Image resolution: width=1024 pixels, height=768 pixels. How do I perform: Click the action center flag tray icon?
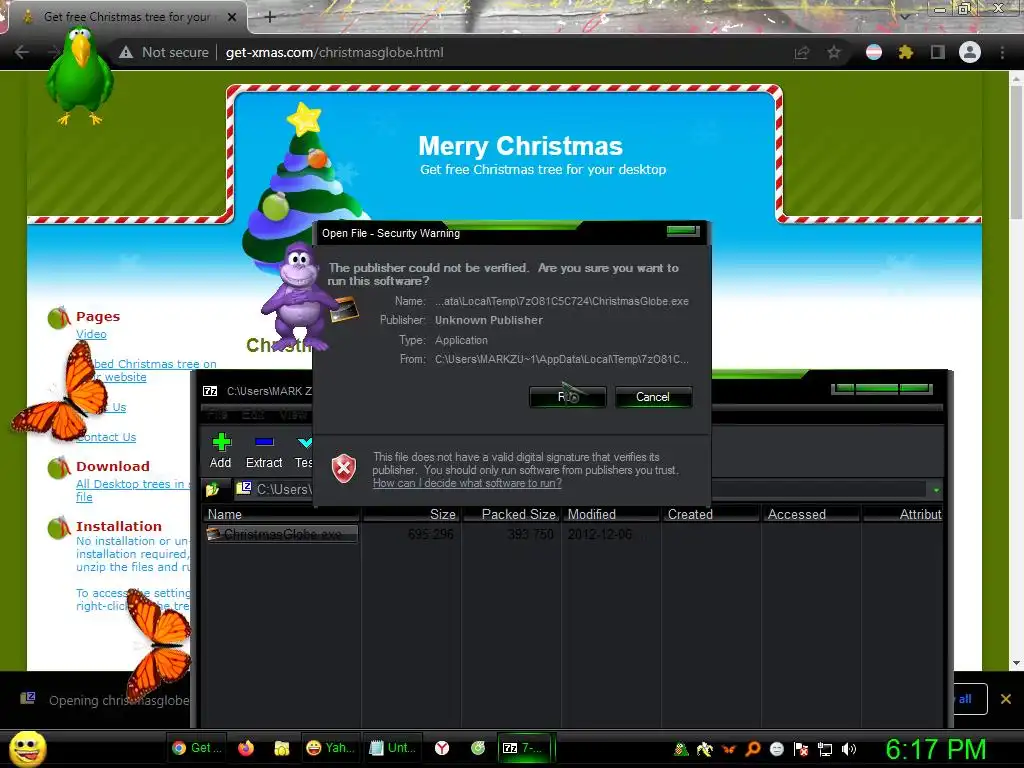coord(801,749)
